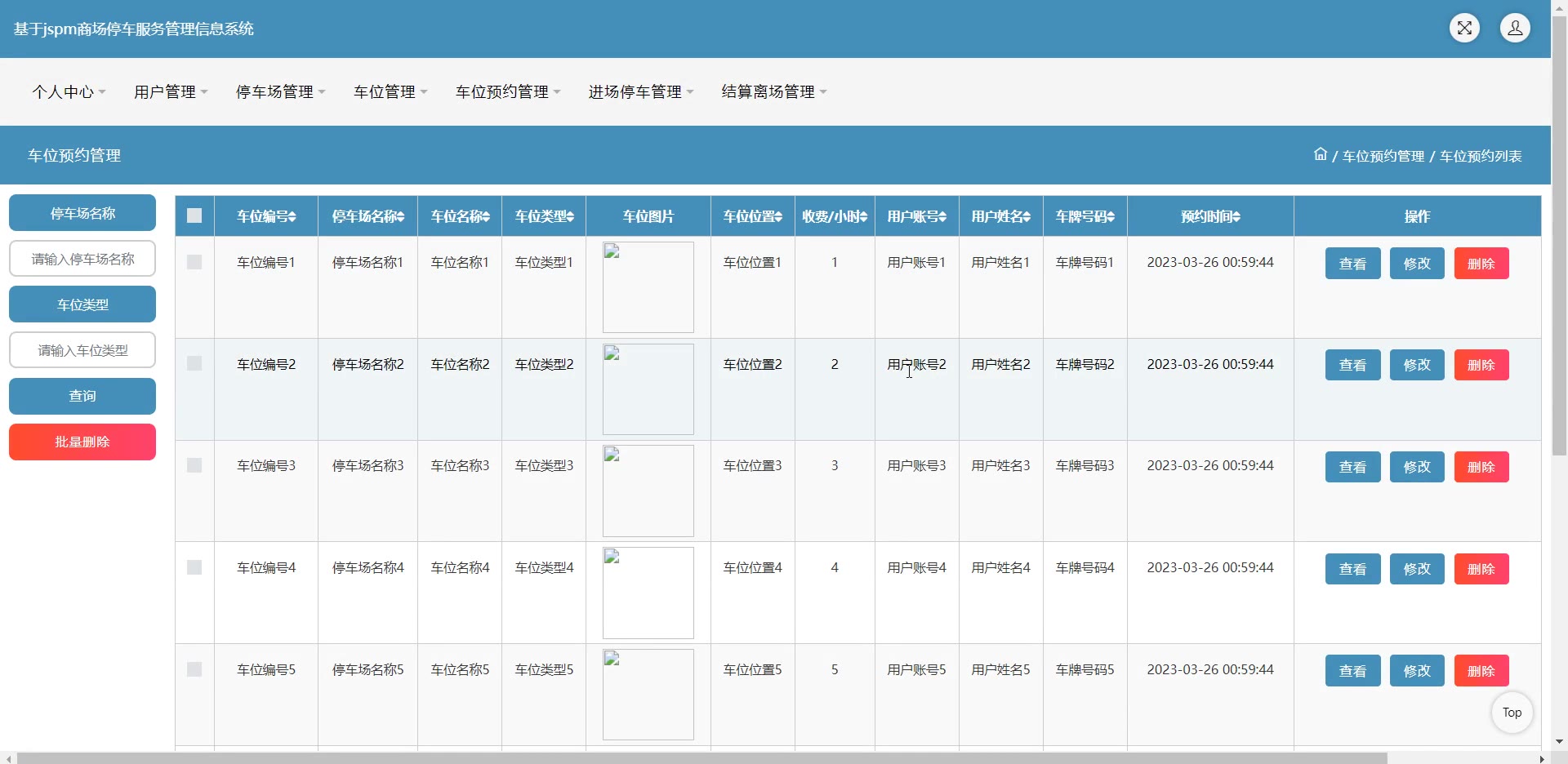Expand the 停车场管理 dropdown menu

tap(280, 92)
